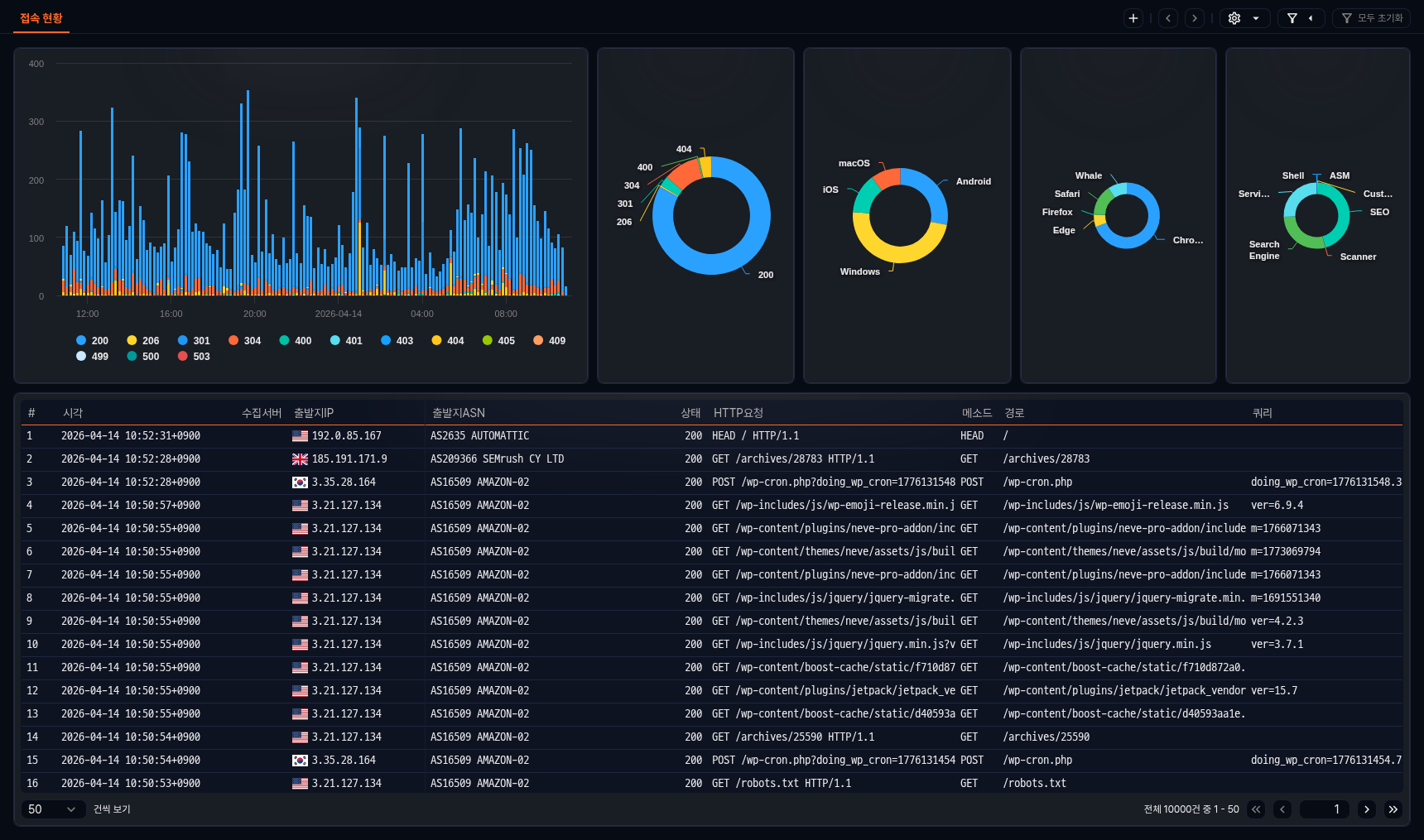Toggle the 200 status legend series
This screenshot has width=1424, height=840.
[x=92, y=341]
